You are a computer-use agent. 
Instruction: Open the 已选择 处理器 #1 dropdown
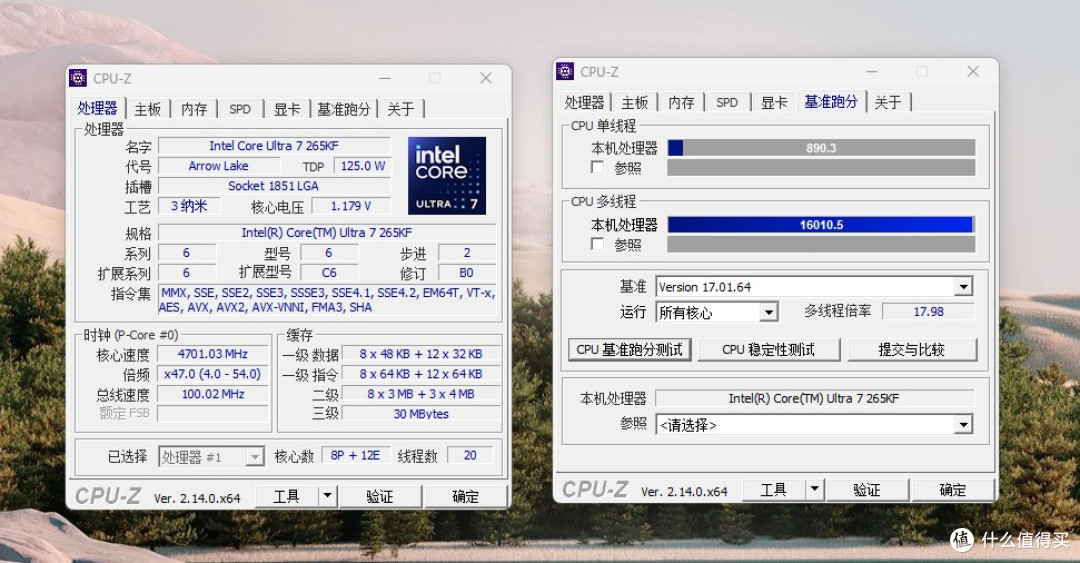point(255,456)
